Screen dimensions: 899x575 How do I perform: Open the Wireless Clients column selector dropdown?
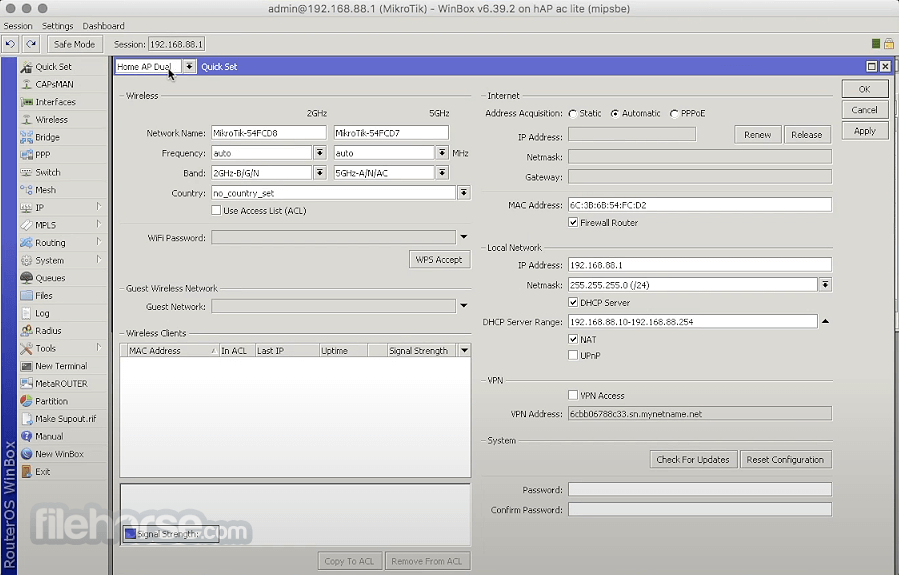pyautogui.click(x=464, y=350)
